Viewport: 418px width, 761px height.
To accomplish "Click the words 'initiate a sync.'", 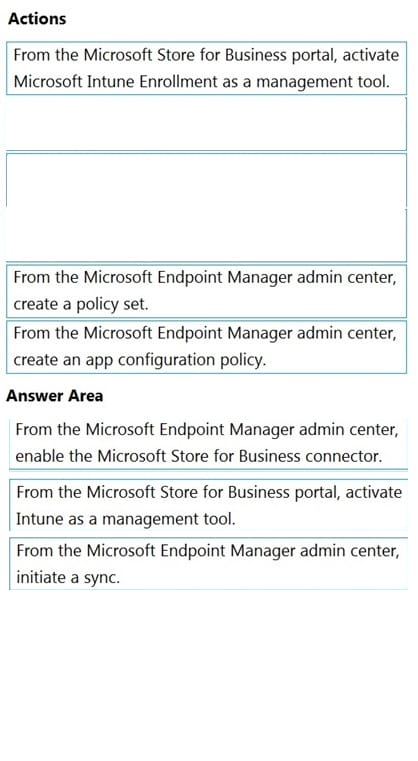I will click(x=67, y=578).
